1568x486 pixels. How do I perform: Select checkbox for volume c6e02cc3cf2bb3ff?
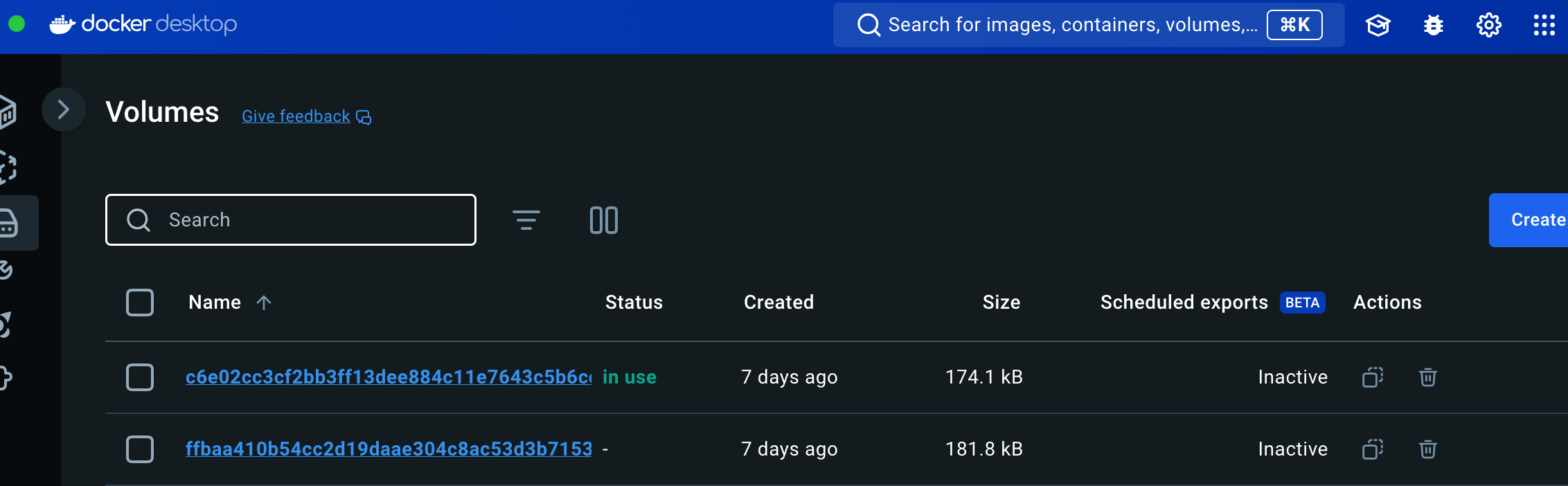pyautogui.click(x=140, y=377)
